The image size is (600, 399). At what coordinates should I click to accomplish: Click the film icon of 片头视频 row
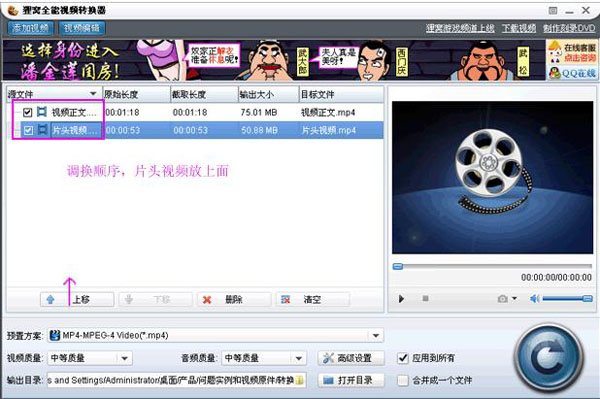(42, 130)
